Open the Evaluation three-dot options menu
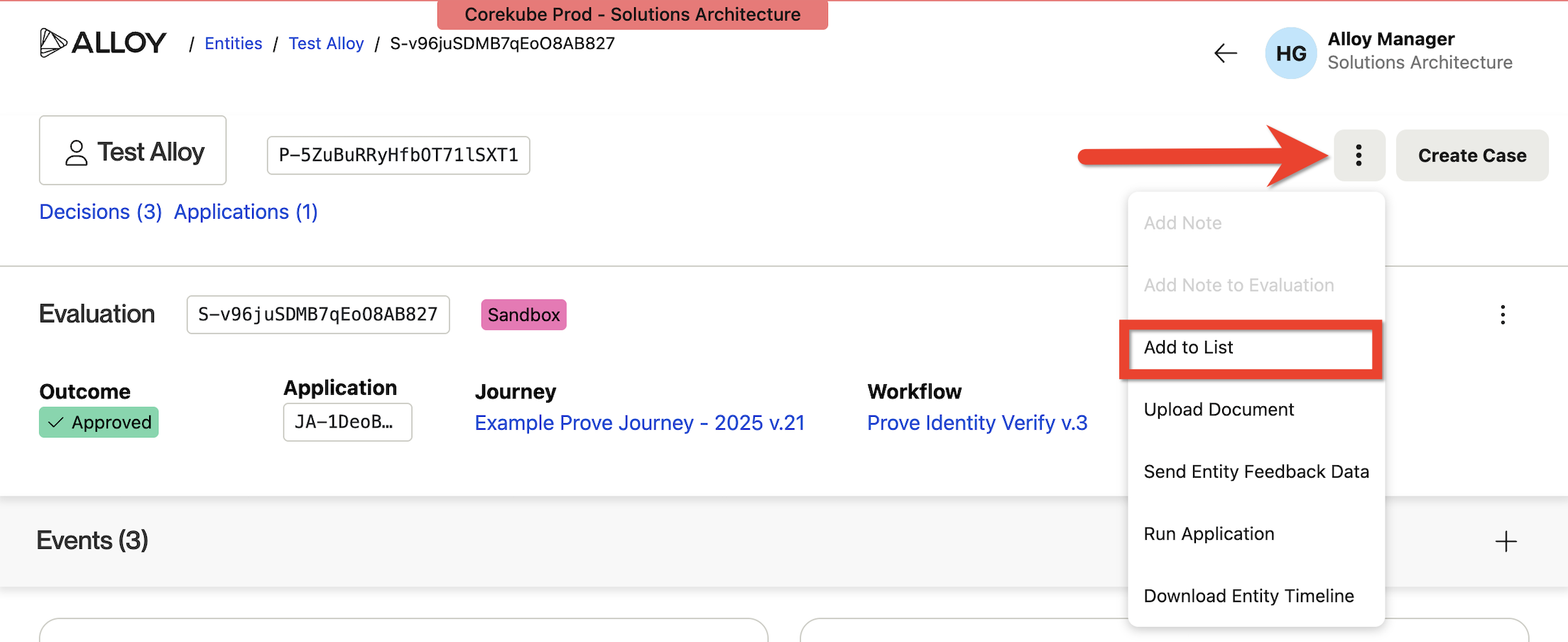Image resolution: width=1568 pixels, height=642 pixels. pyautogui.click(x=1502, y=315)
